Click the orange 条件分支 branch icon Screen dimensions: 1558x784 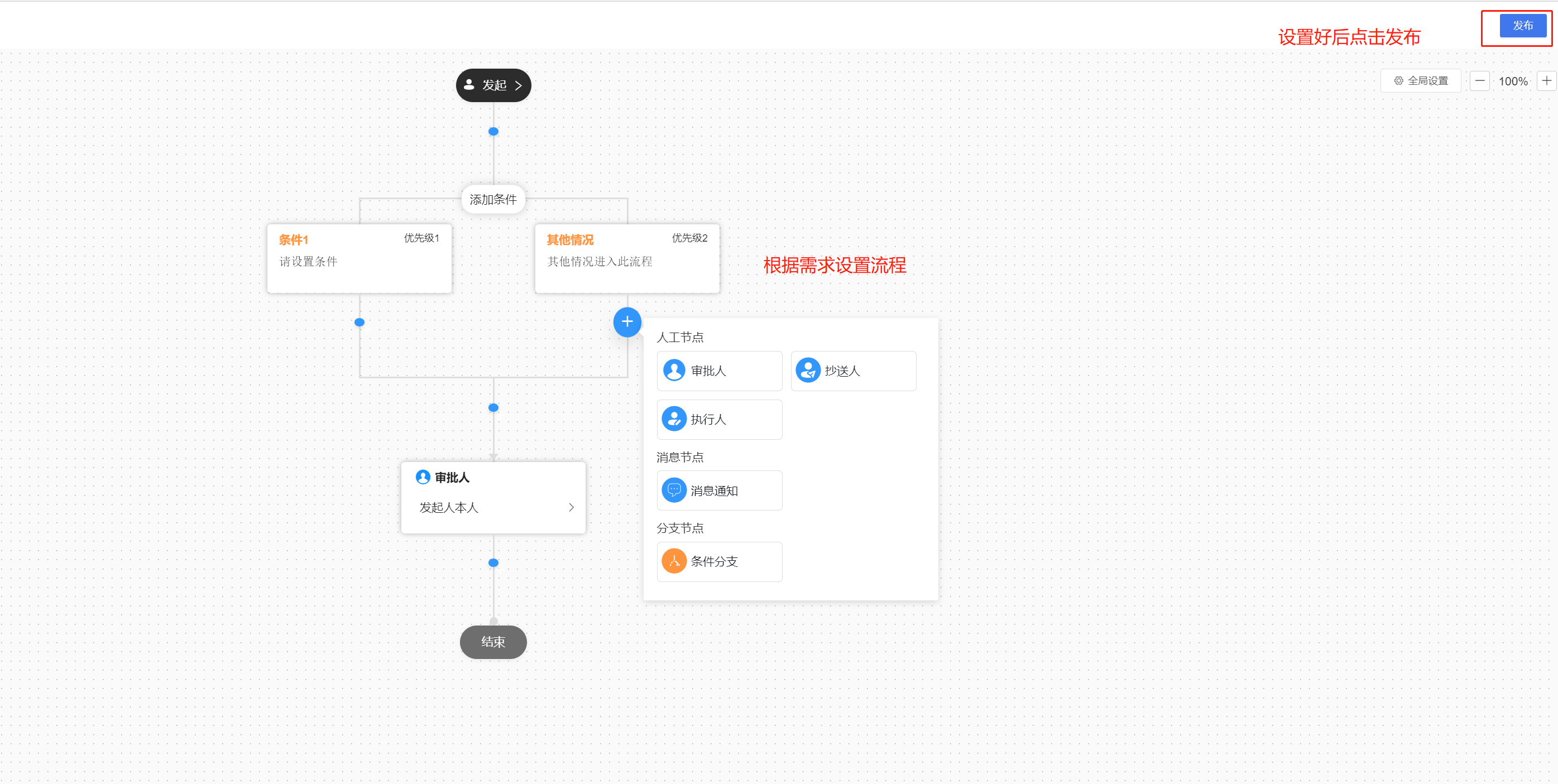[x=674, y=561]
